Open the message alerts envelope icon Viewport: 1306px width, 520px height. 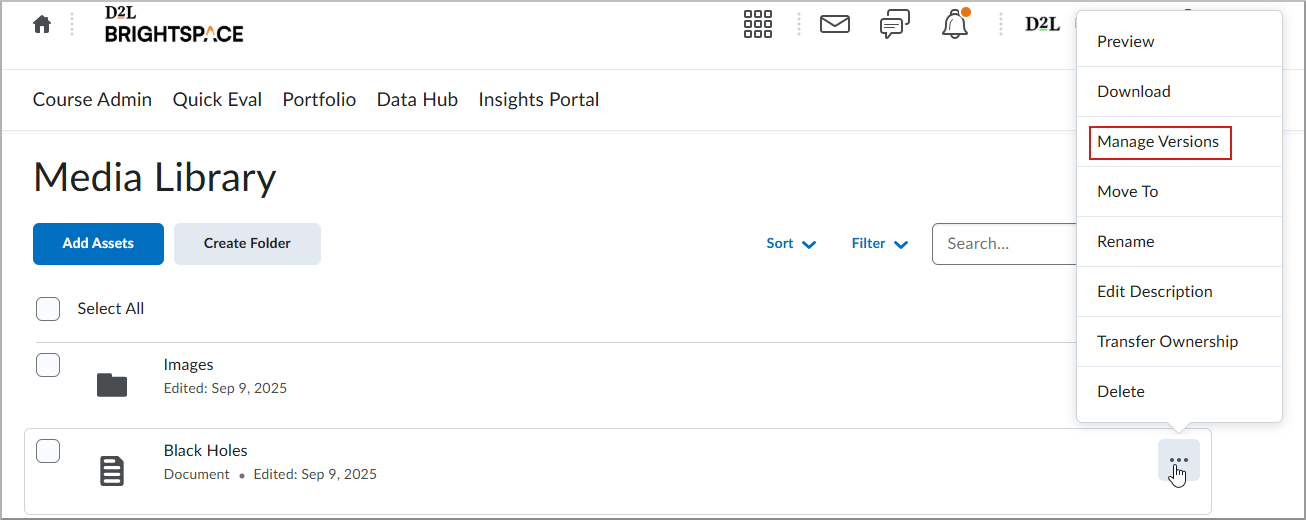tap(835, 24)
